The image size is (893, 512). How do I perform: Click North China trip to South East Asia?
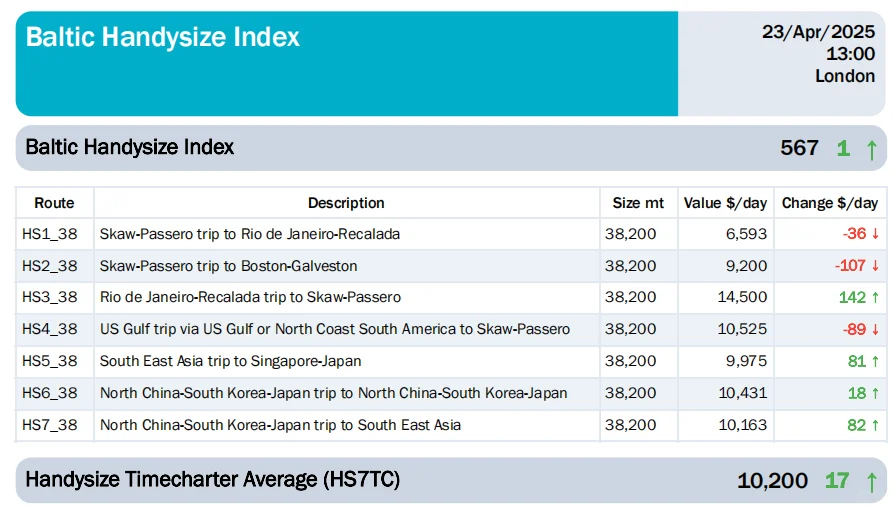click(280, 425)
